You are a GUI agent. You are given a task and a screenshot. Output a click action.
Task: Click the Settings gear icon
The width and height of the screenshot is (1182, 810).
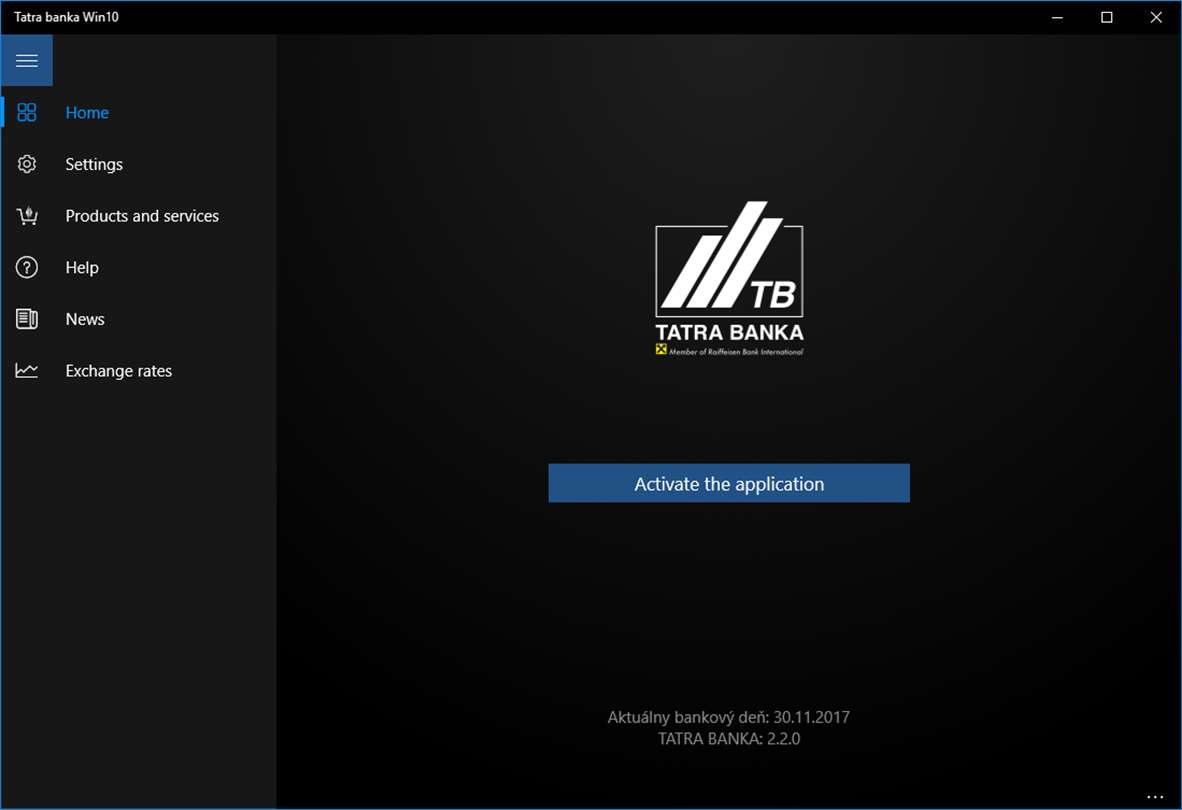[26, 164]
